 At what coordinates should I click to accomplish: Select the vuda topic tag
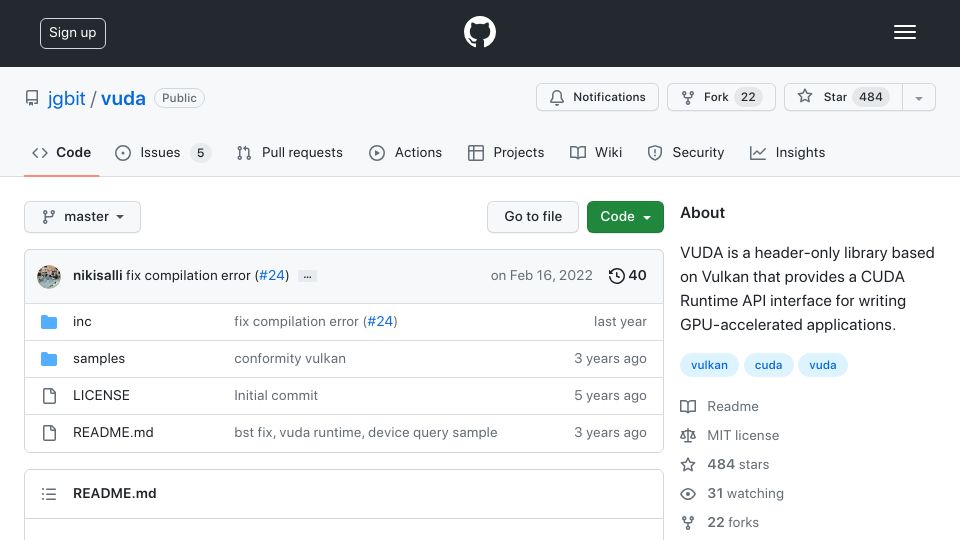[822, 365]
